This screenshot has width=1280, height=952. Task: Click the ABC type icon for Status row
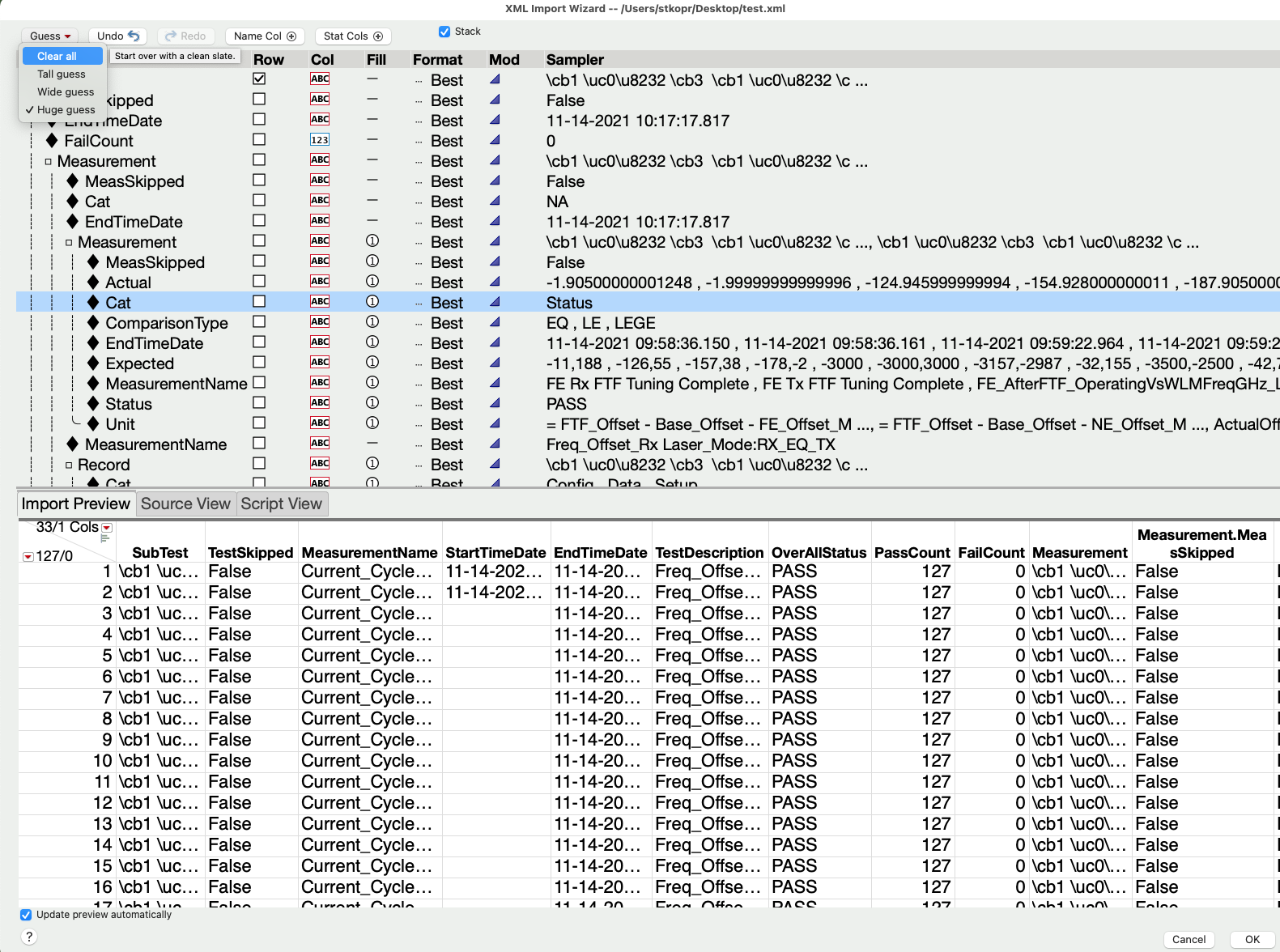320,403
